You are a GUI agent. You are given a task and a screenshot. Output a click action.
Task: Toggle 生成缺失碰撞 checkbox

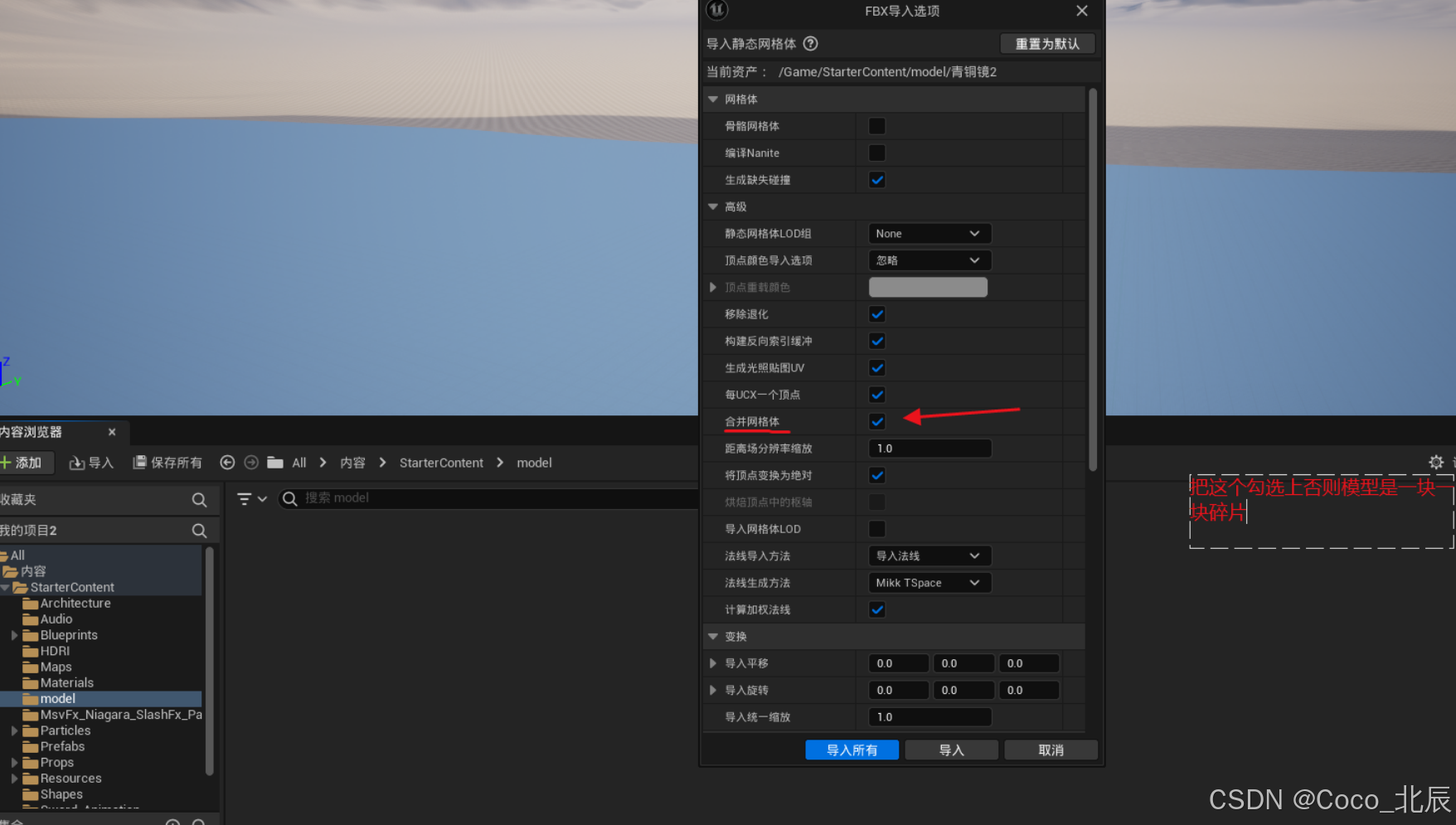876,180
